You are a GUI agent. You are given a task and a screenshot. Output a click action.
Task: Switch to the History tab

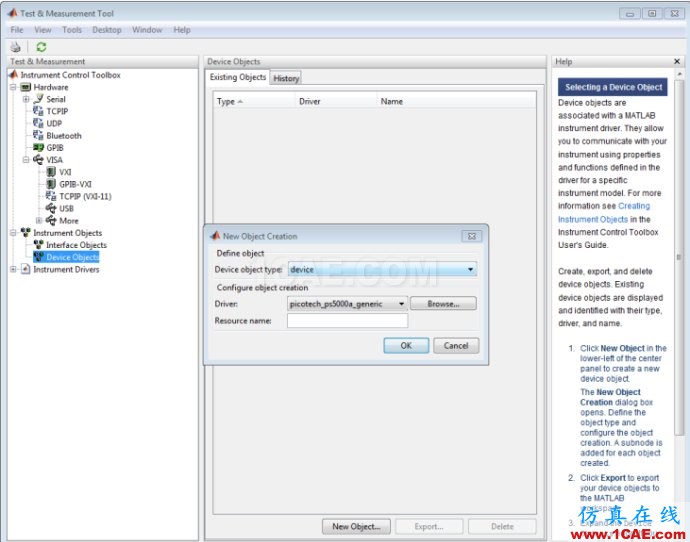[286, 78]
